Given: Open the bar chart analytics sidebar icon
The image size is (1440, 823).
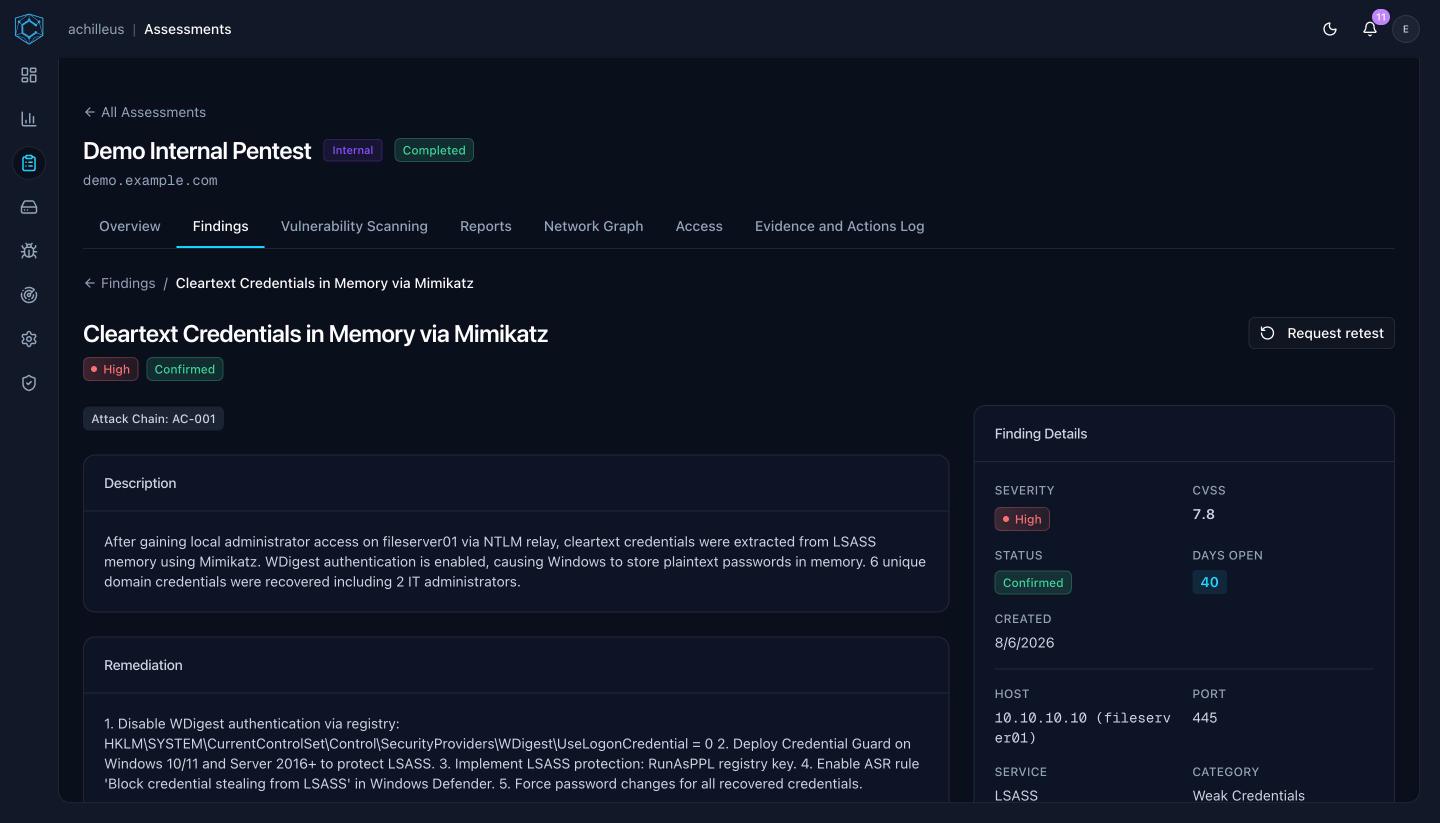Looking at the screenshot, I should tap(29, 119).
